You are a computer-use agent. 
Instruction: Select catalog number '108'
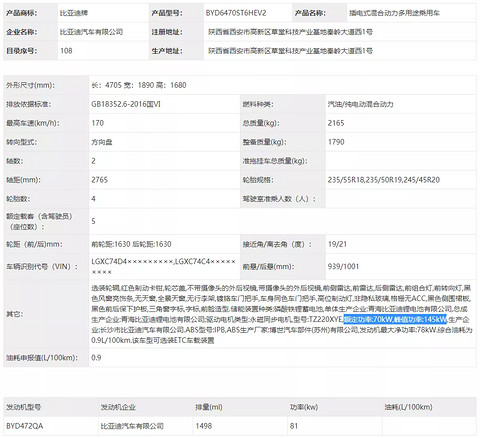66,51
